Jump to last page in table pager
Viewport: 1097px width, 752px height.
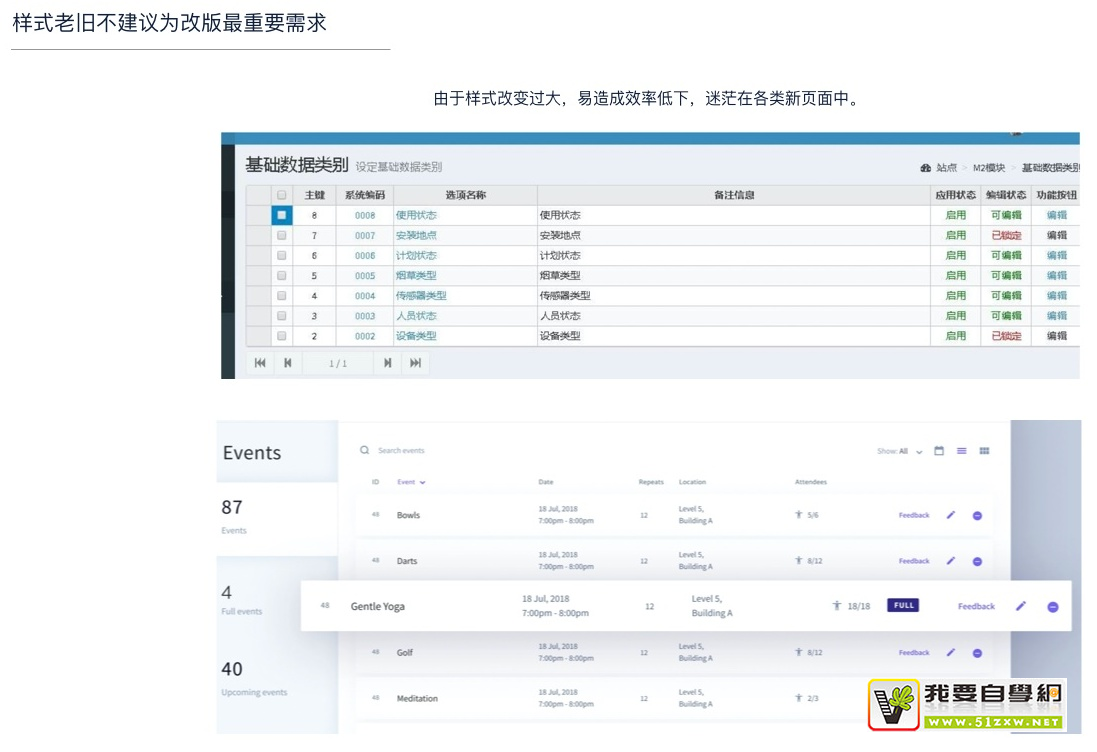pos(415,363)
